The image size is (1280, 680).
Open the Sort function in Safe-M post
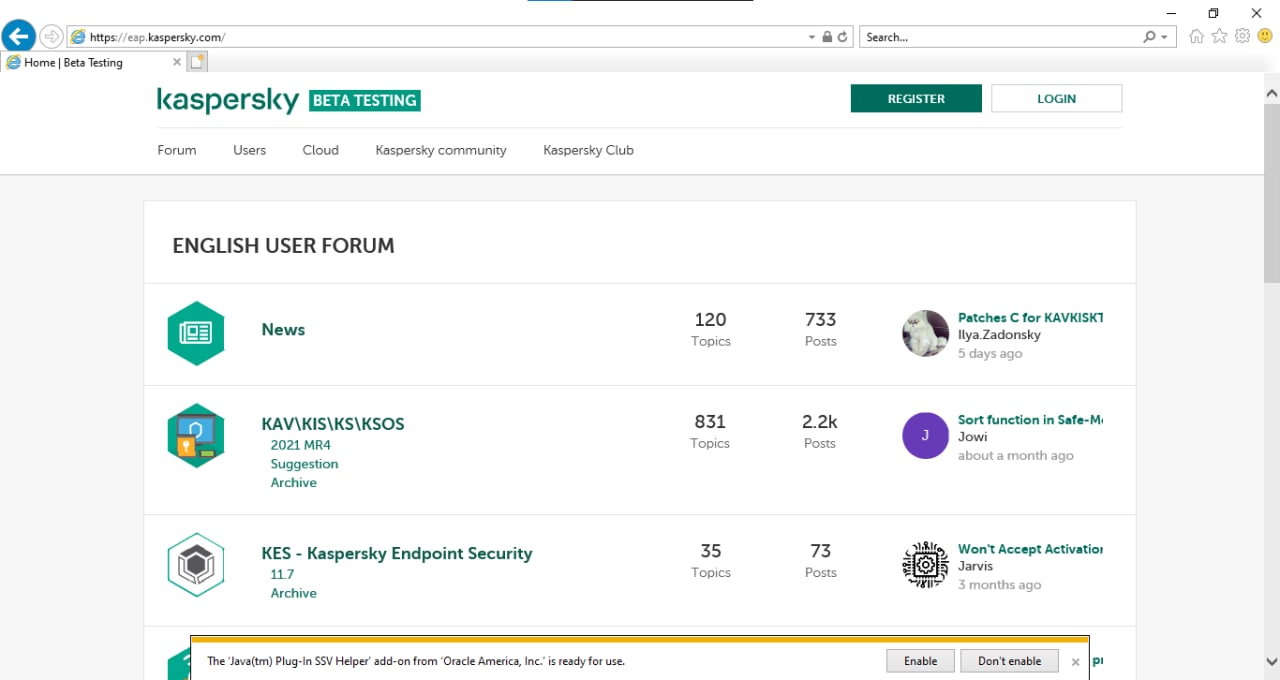(x=1030, y=419)
